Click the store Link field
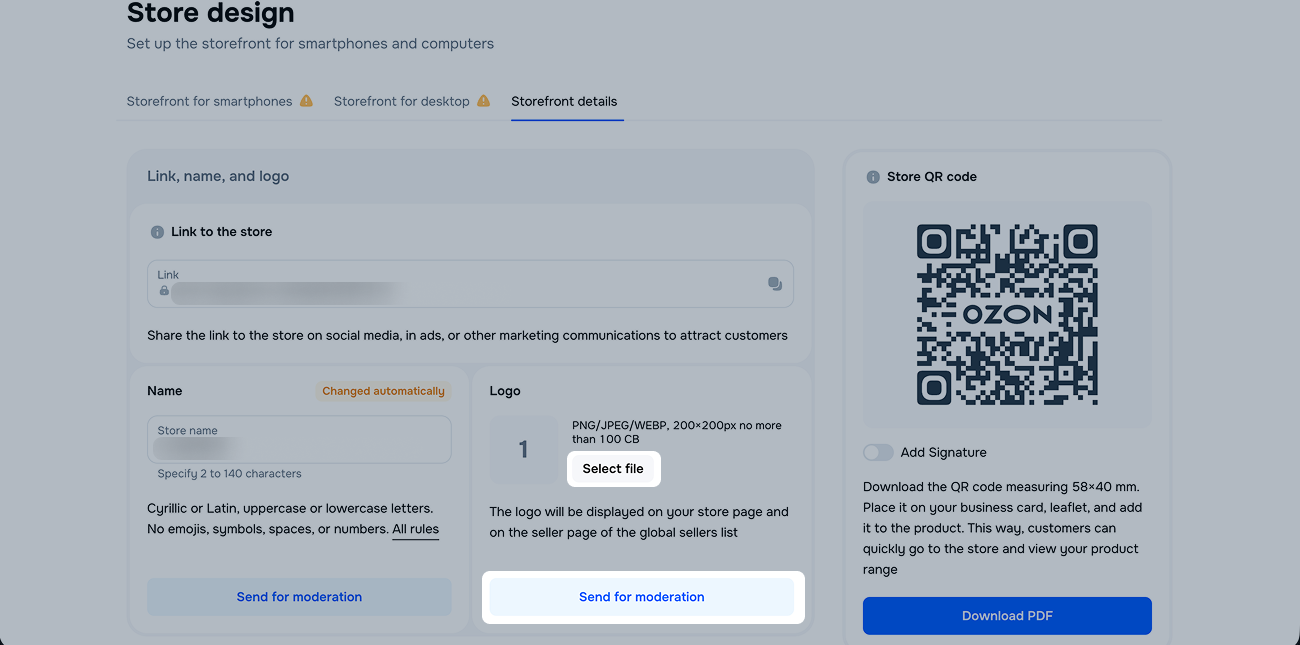 tap(460, 284)
